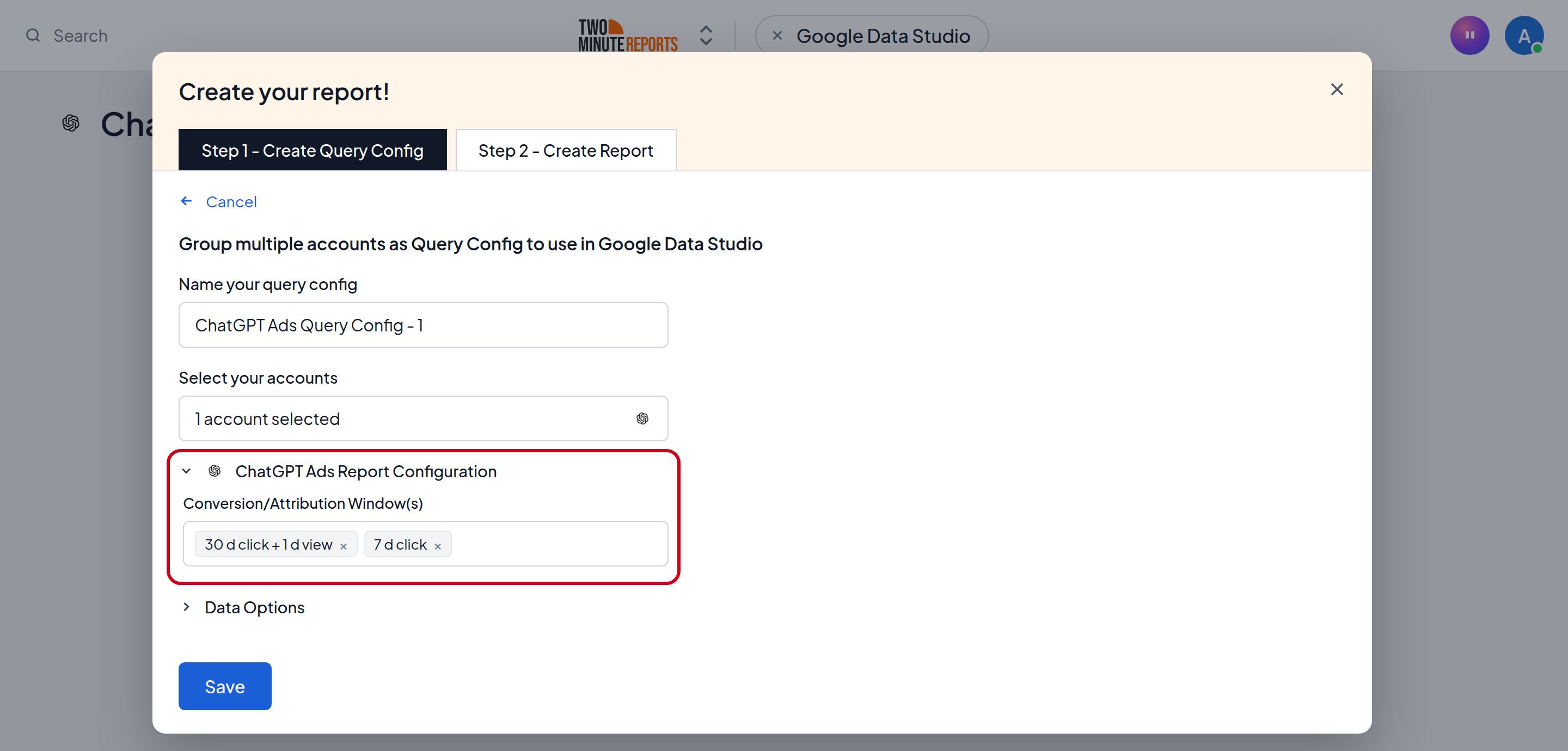
Task: Click the ChatGPT icon in accounts field
Action: pyautogui.click(x=642, y=418)
